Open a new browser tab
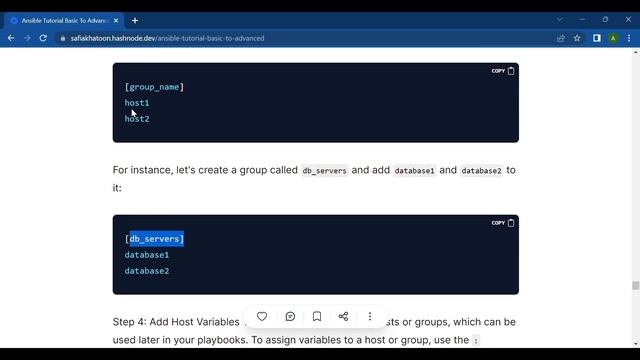The width and height of the screenshot is (640, 360). coord(135,20)
